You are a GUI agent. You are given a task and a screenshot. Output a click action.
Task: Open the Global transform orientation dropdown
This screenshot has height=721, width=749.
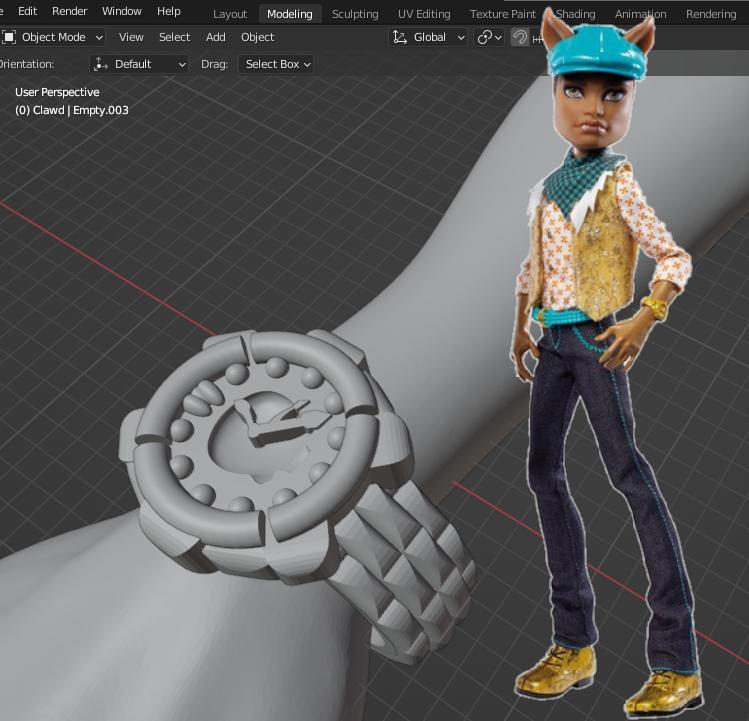point(428,37)
